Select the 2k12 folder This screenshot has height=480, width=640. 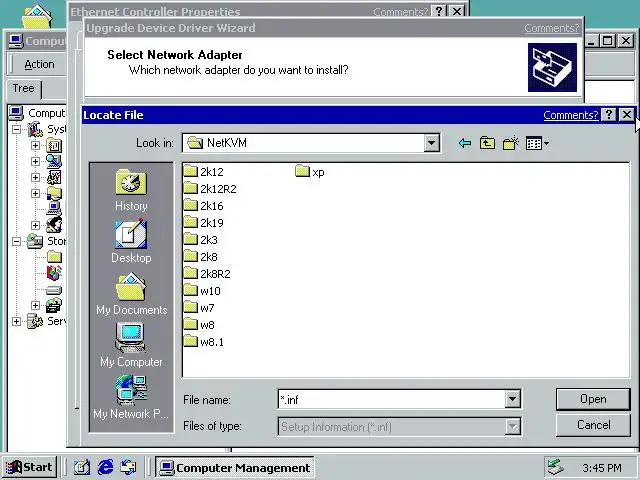coord(203,171)
